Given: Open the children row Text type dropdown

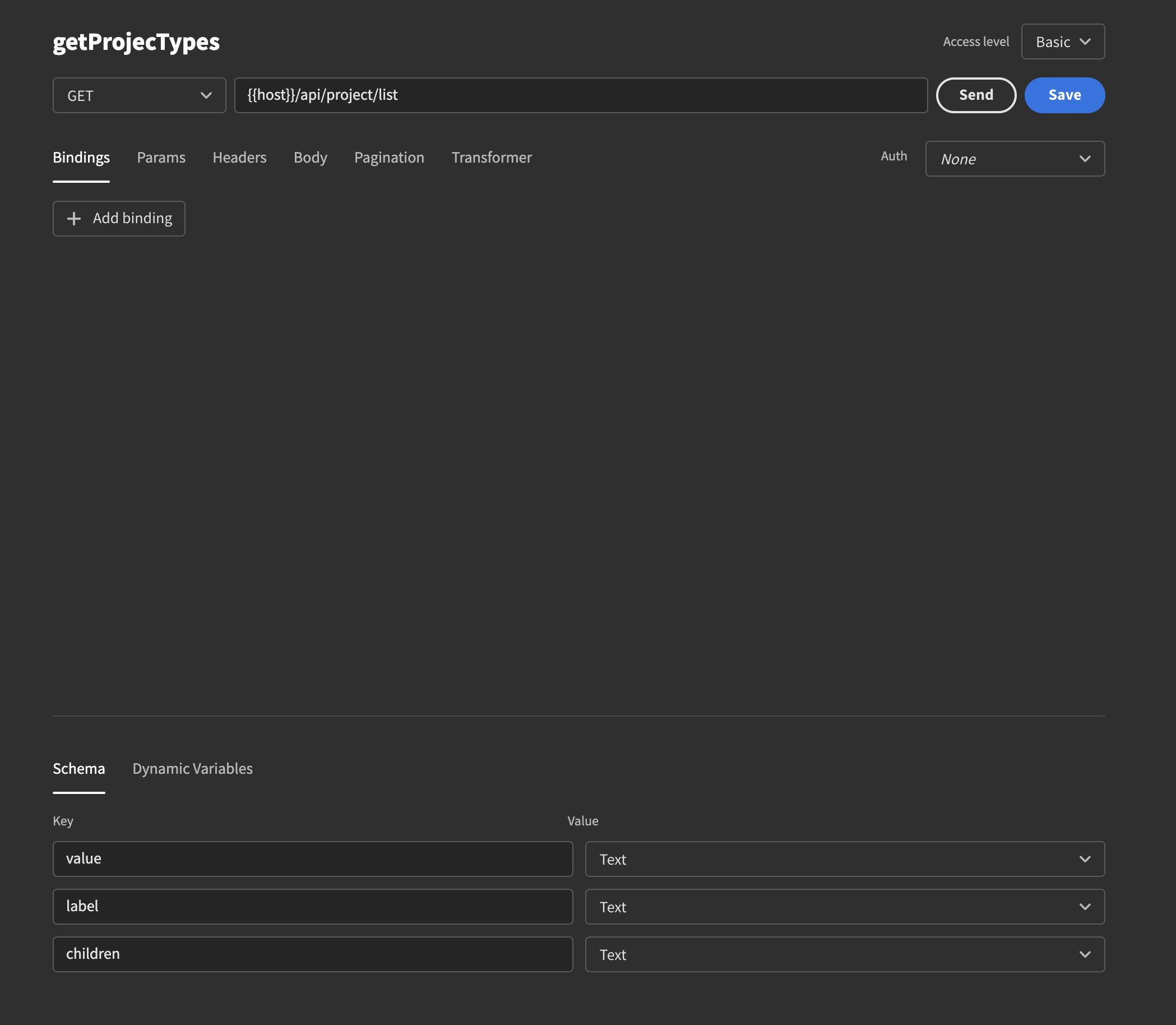Looking at the screenshot, I should pos(845,954).
